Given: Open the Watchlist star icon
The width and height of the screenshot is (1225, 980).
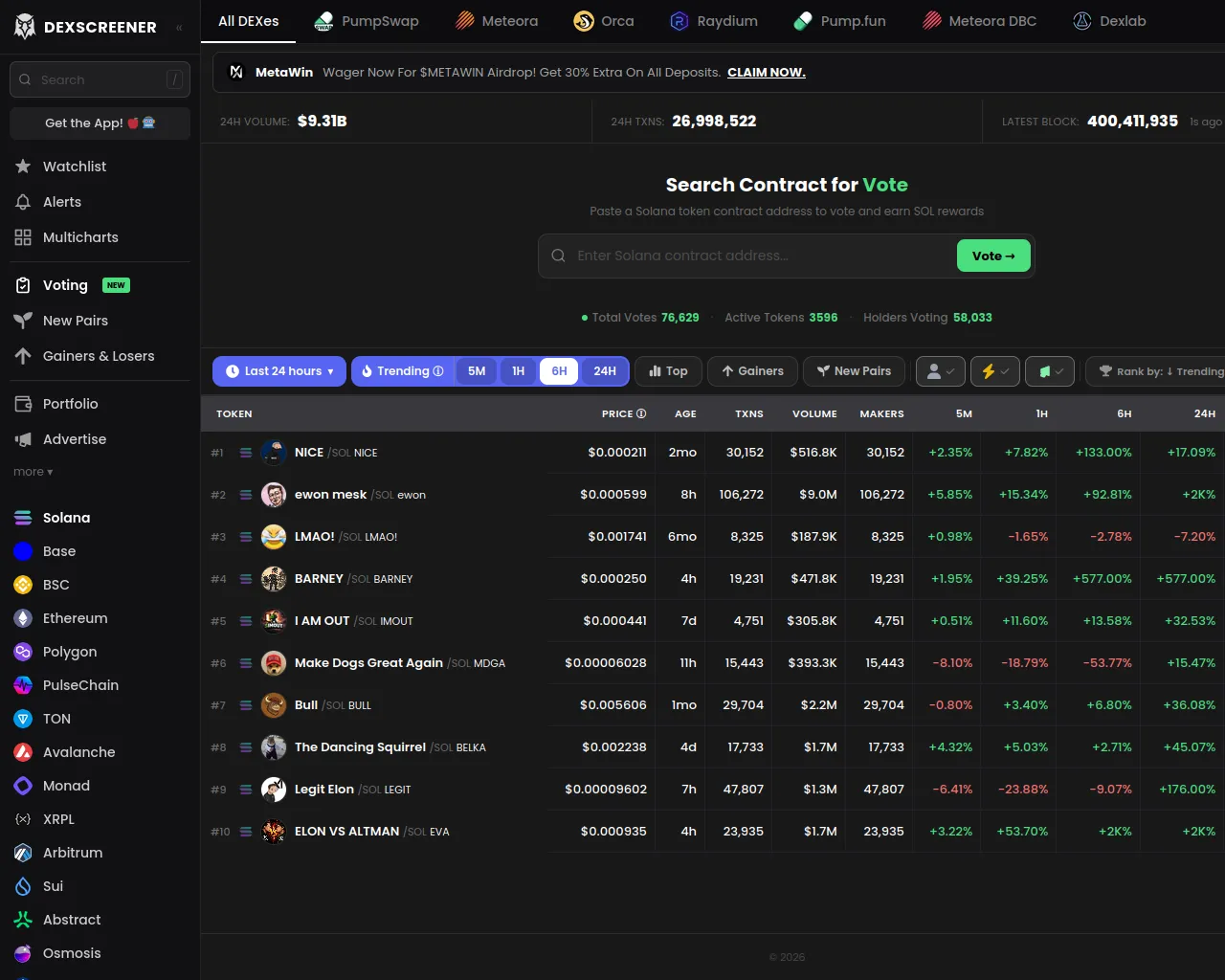Looking at the screenshot, I should pyautogui.click(x=23, y=167).
